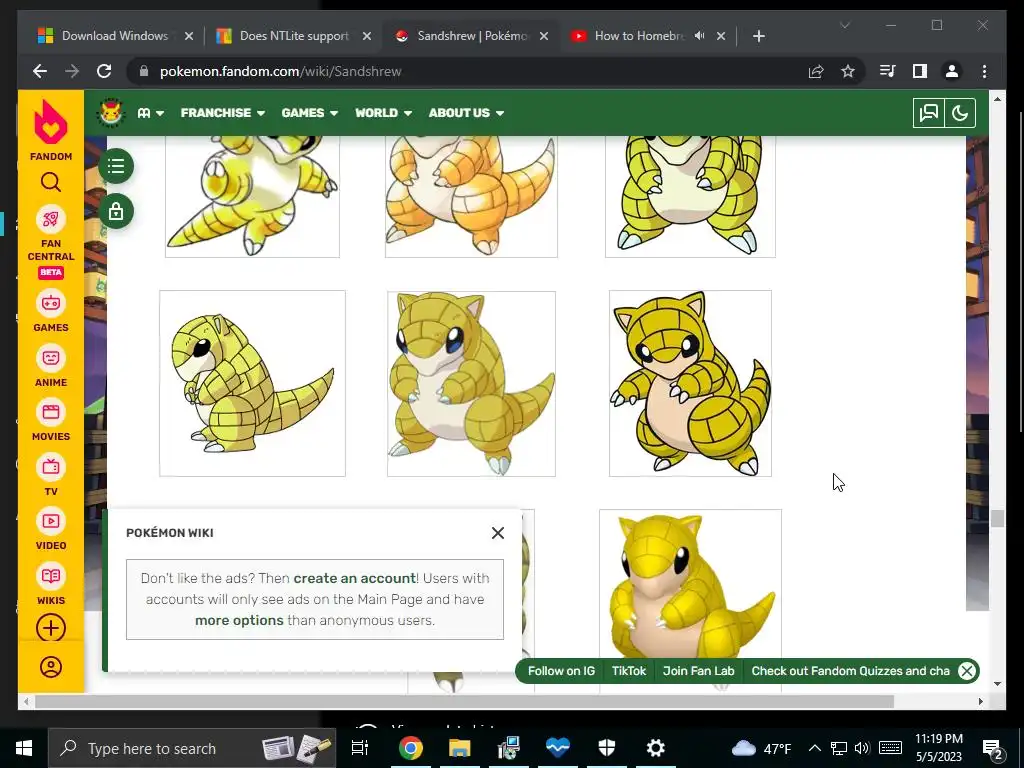Expand the Explore dropdown menu
This screenshot has width=1024, height=768.
151,113
